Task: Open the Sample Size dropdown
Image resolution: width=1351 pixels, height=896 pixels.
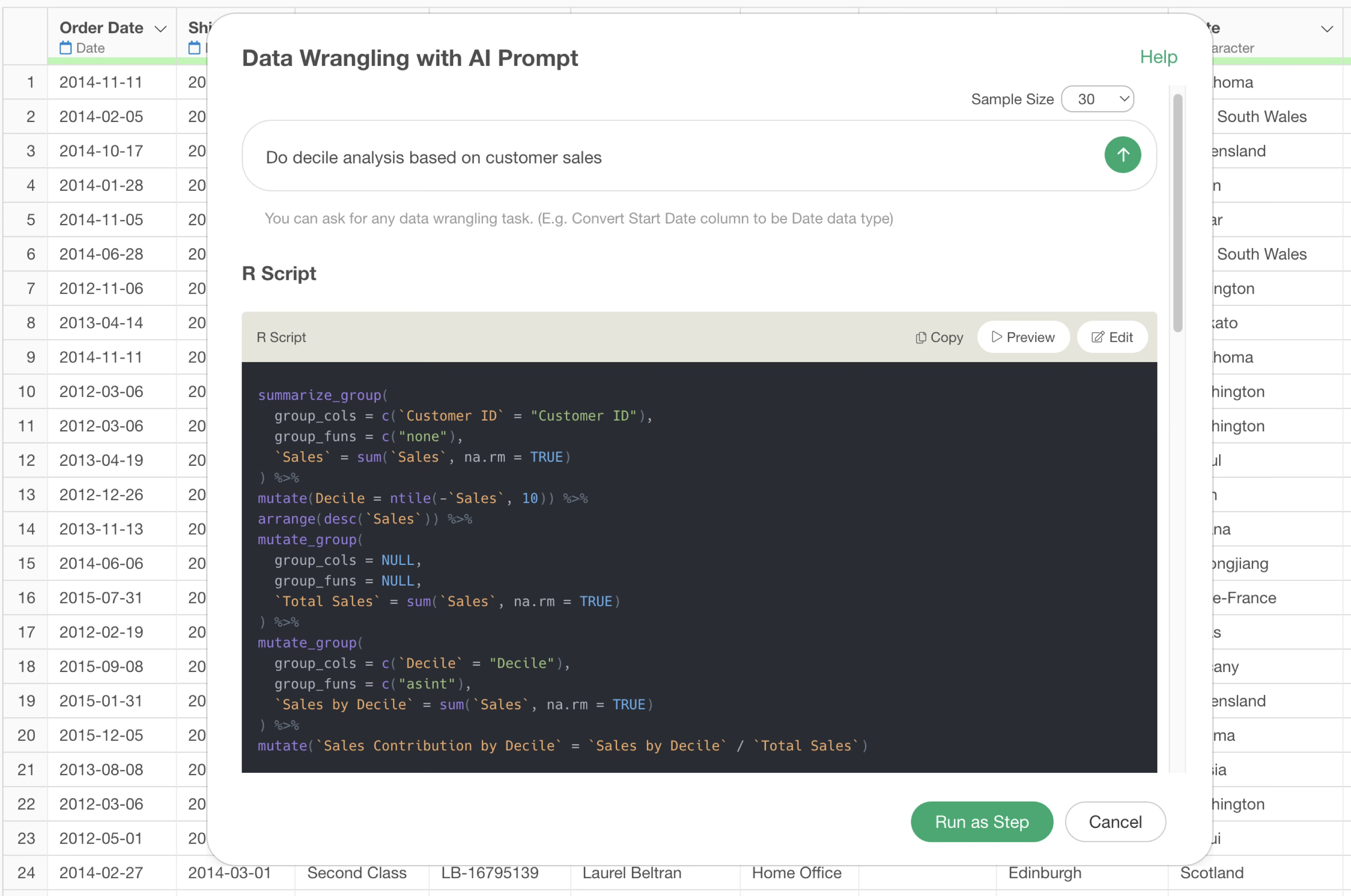Action: (x=1097, y=99)
